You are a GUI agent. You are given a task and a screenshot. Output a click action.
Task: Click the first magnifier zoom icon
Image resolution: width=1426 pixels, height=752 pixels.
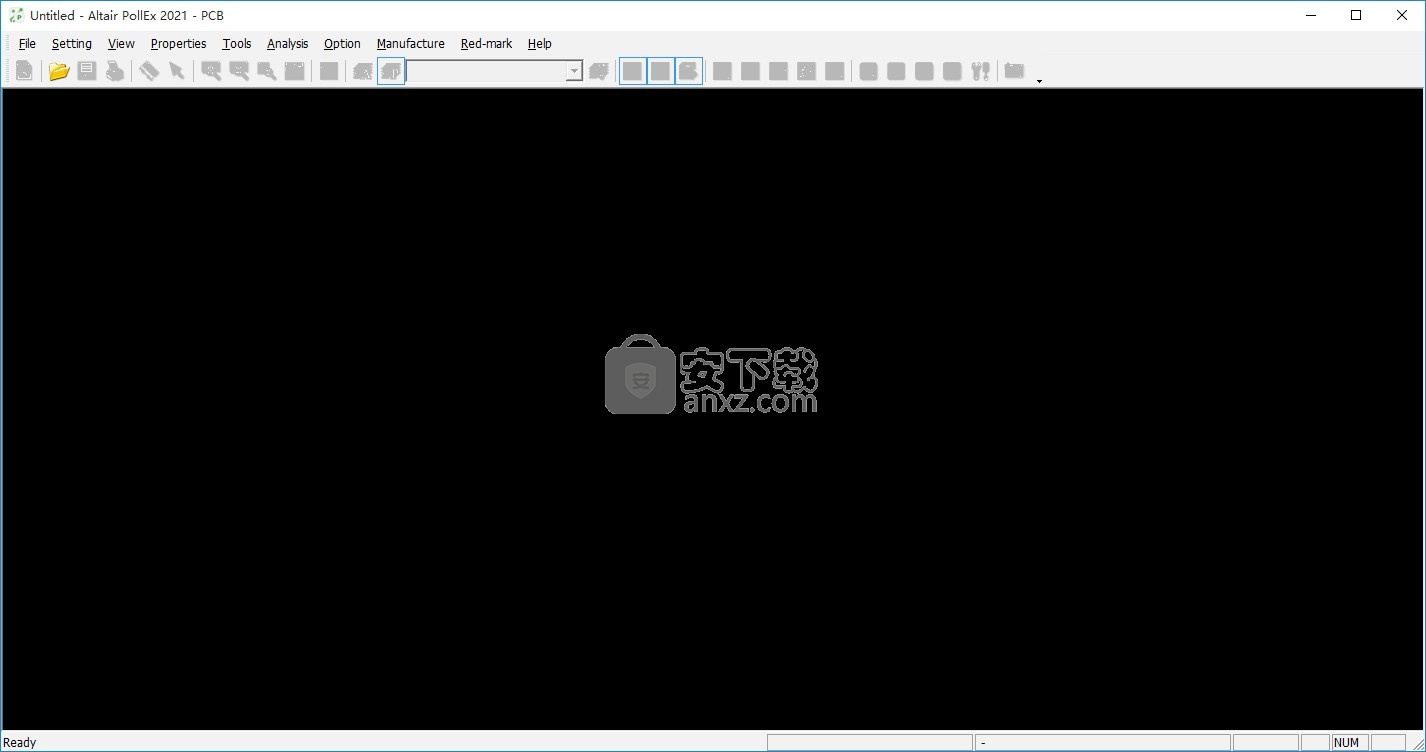click(211, 71)
